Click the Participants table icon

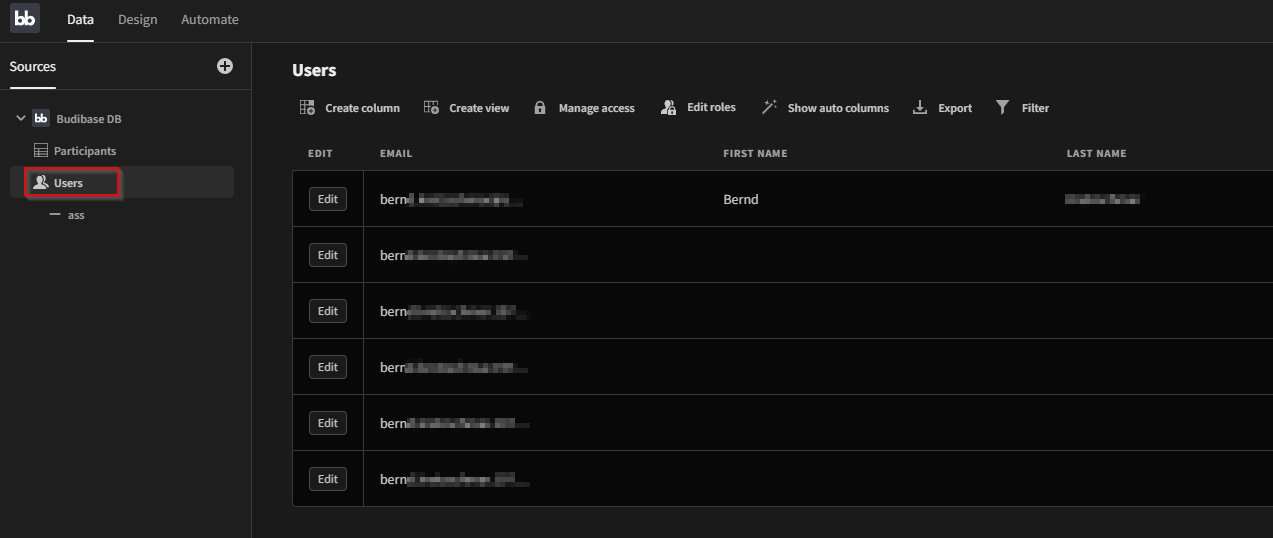(x=41, y=151)
